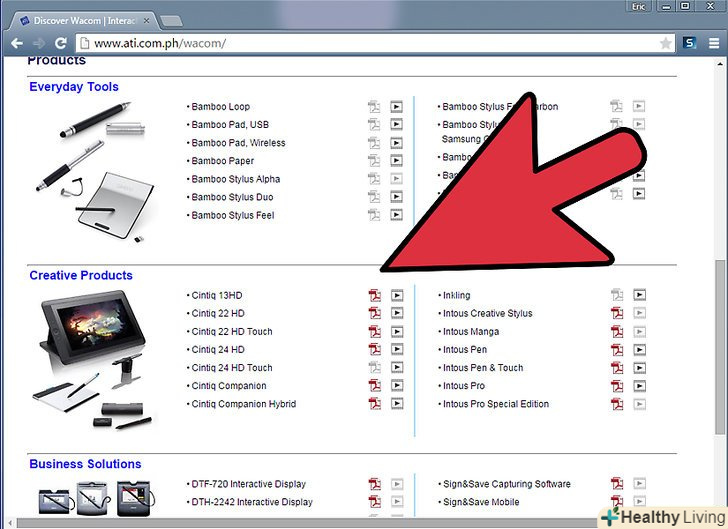Open the PDF brochure for Intuos Pro
Image resolution: width=728 pixels, height=529 pixels.
(x=617, y=386)
